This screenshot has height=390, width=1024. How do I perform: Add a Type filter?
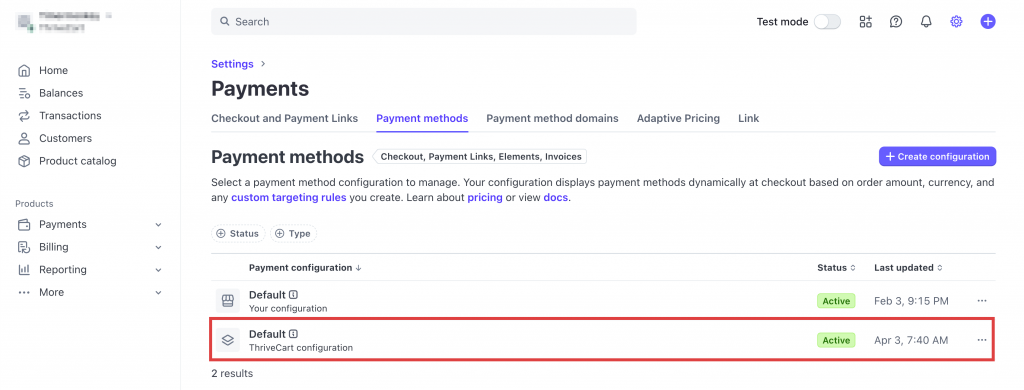pyautogui.click(x=293, y=233)
